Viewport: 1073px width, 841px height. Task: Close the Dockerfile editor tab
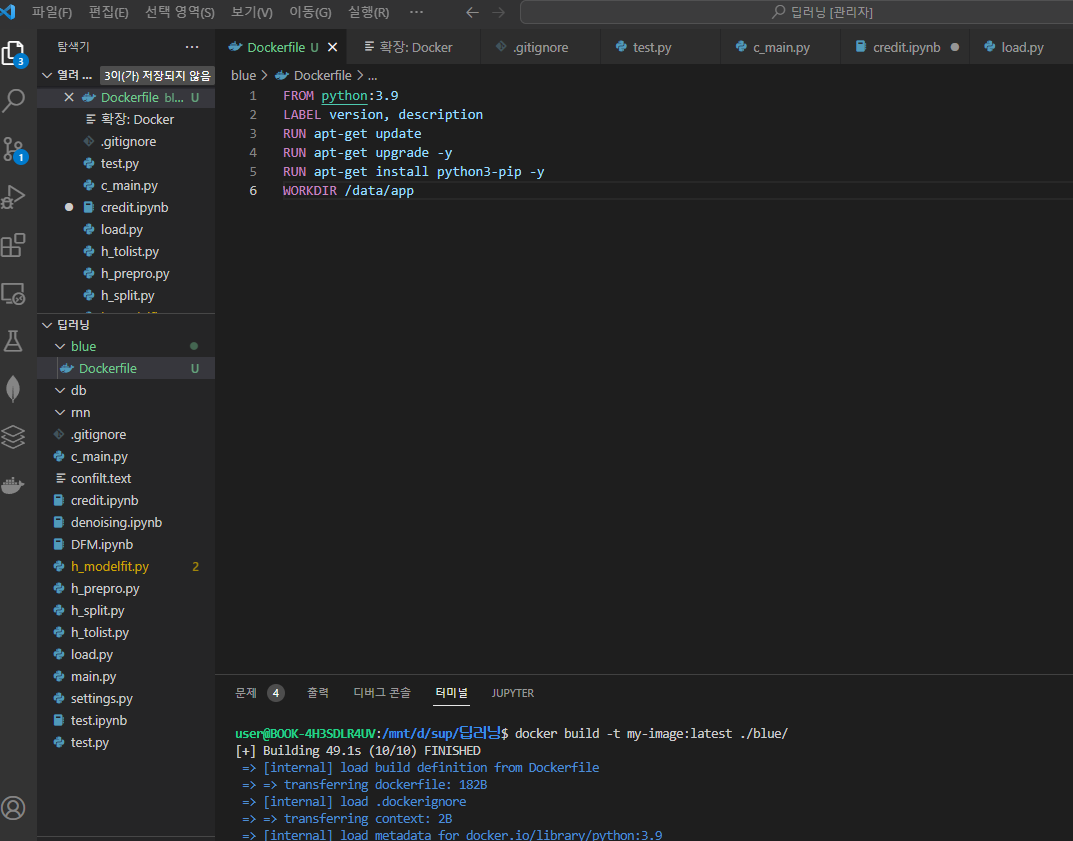pos(333,47)
